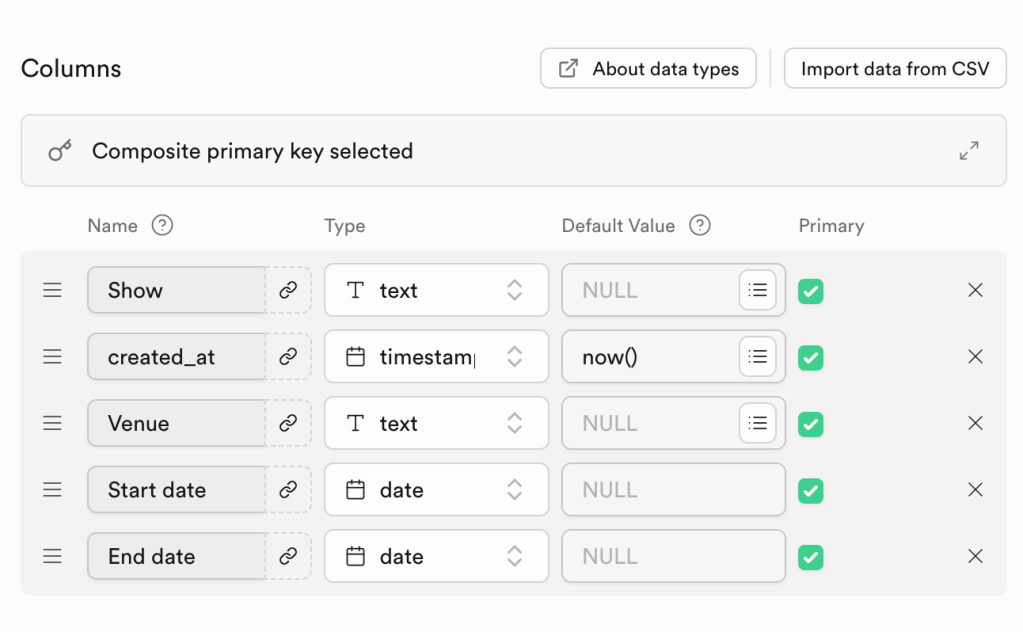Disable primary key on End date column
The image size is (1023, 632).
coord(811,557)
